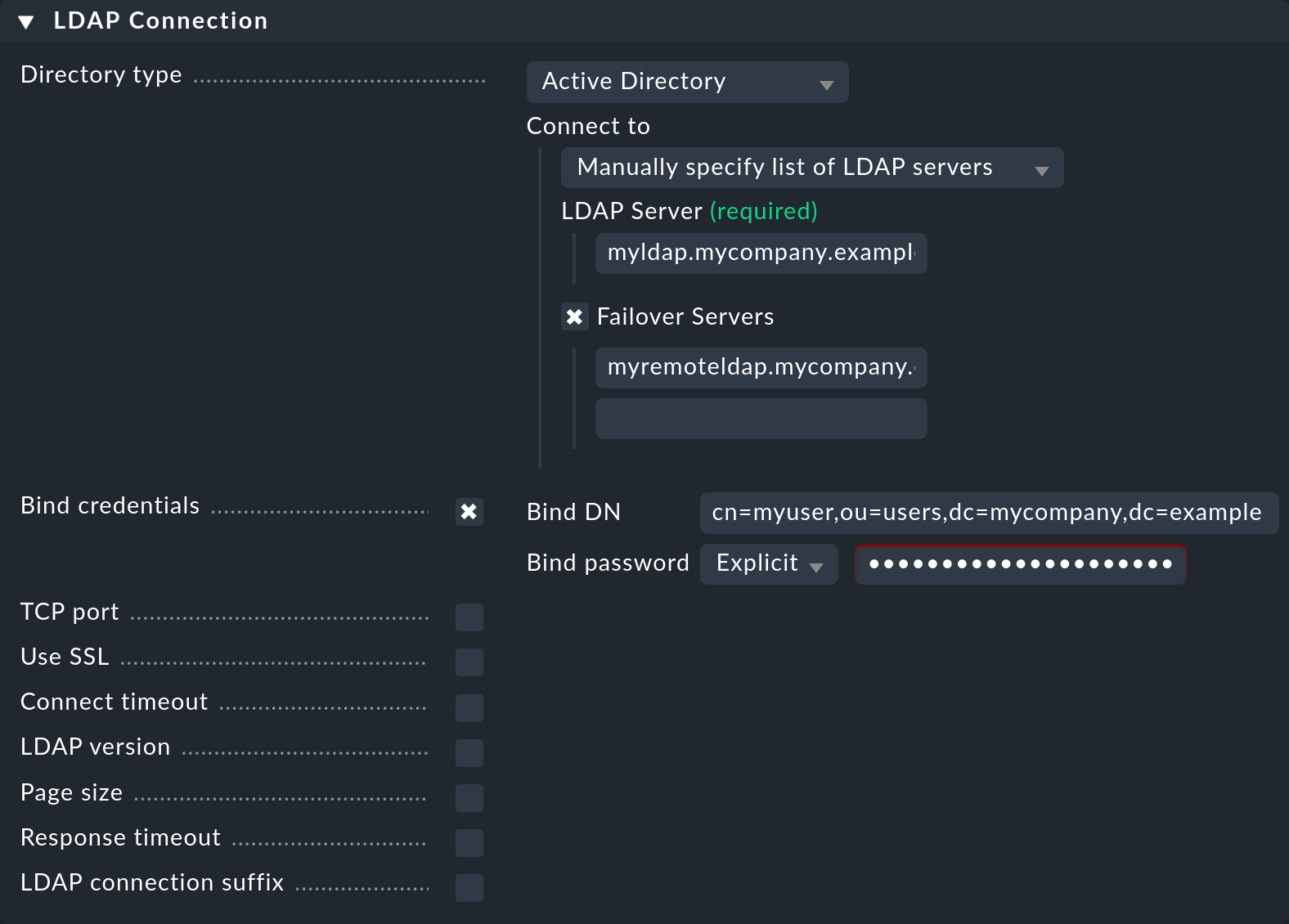Edit the myremoteldap failover server field

click(761, 368)
